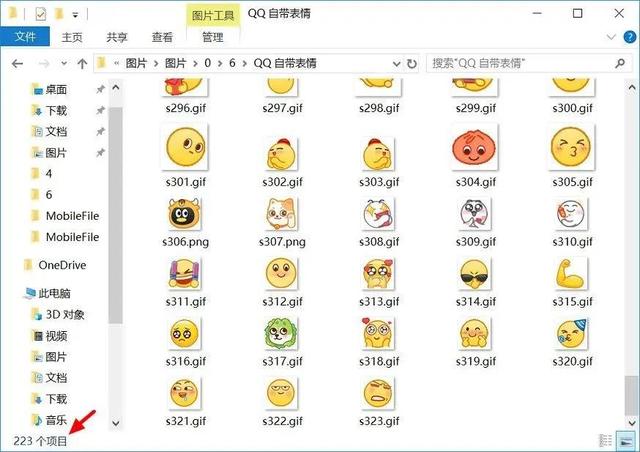Select the s309.gif emoji file
Viewport: 640px width, 452px height.
(x=475, y=214)
